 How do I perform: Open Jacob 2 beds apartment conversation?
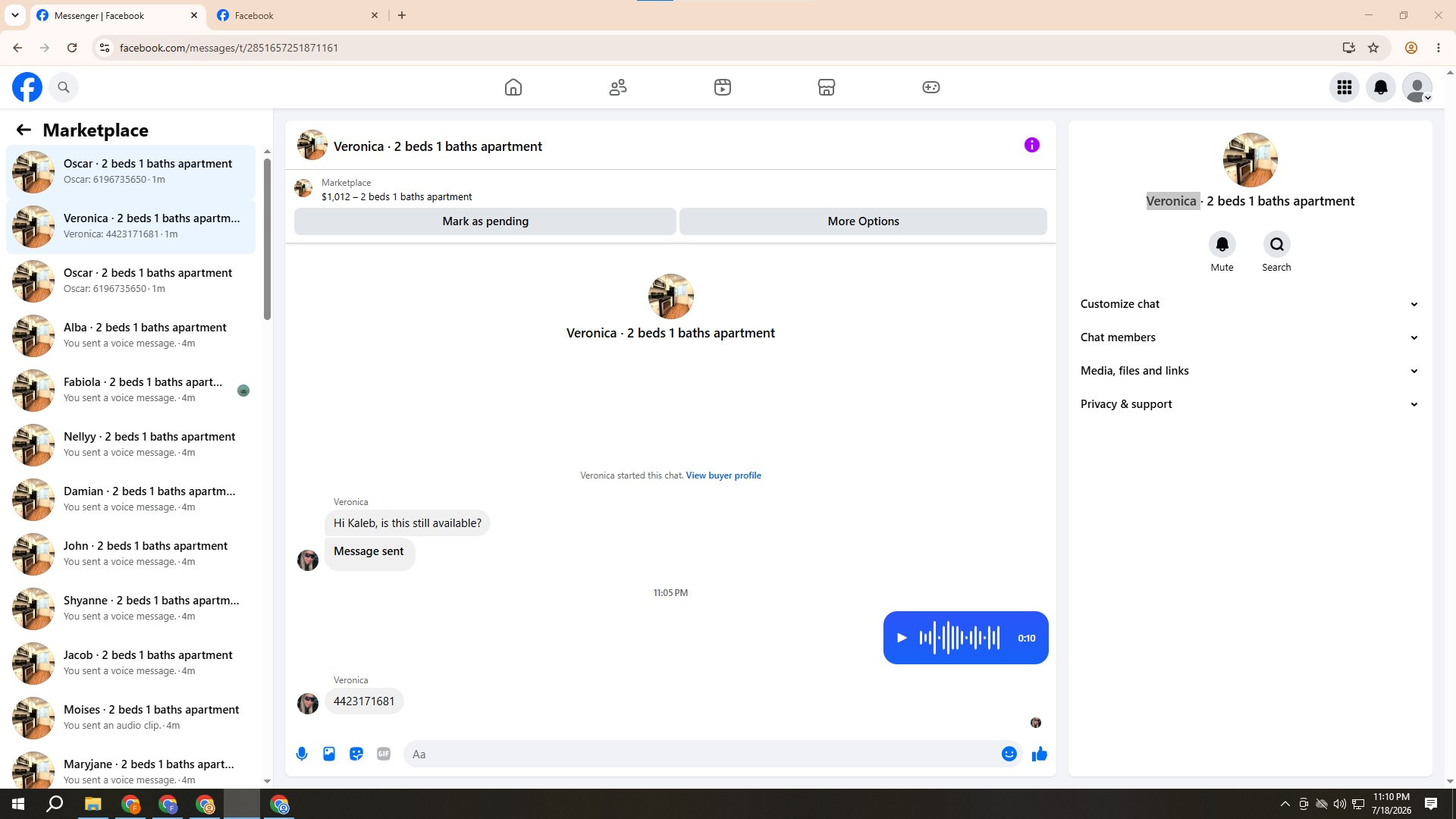click(130, 663)
